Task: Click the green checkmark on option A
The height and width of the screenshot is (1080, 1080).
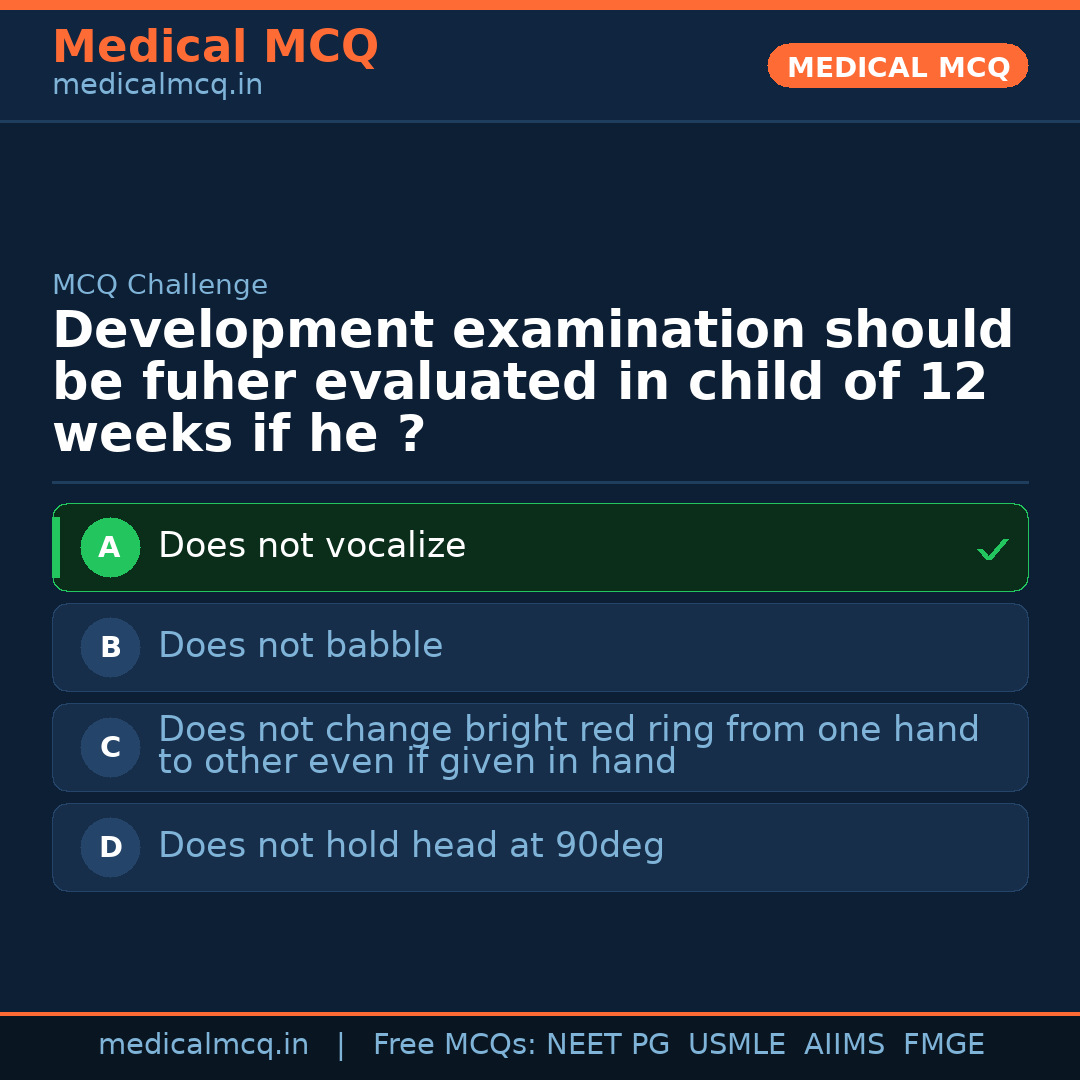Action: [x=992, y=549]
